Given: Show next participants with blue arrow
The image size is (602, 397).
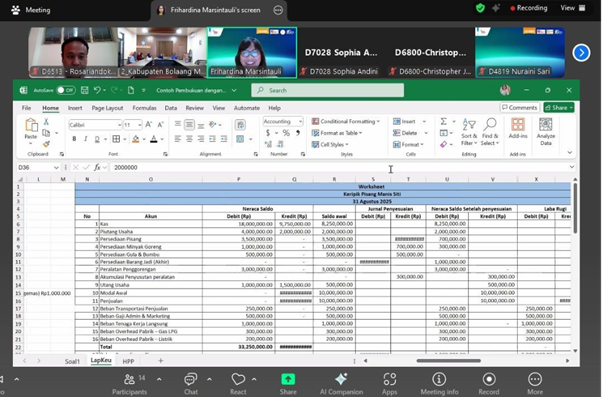Looking at the screenshot, I should (581, 53).
